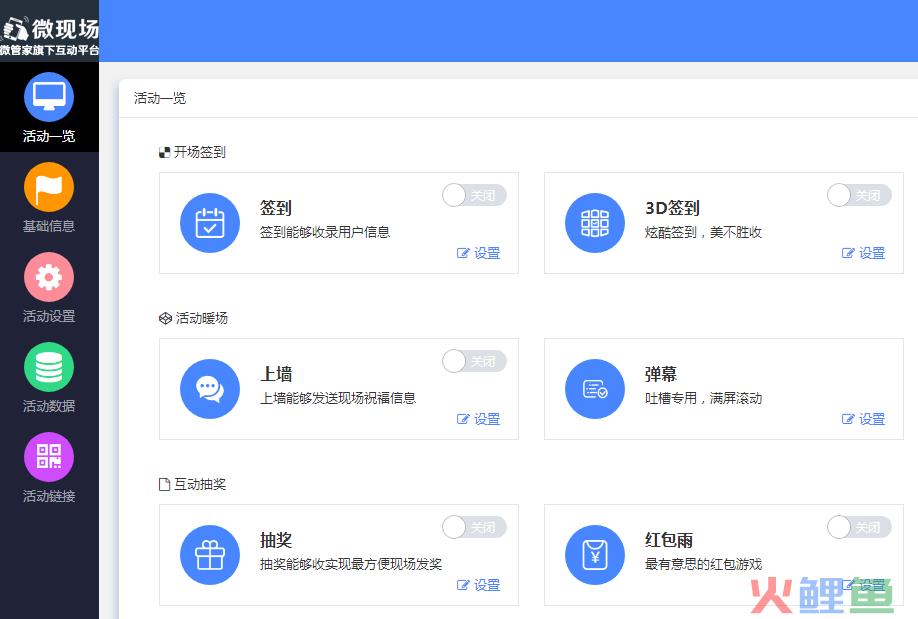Toggle the 3D签到 switch on
Viewport: 918px width, 619px height.
859,195
